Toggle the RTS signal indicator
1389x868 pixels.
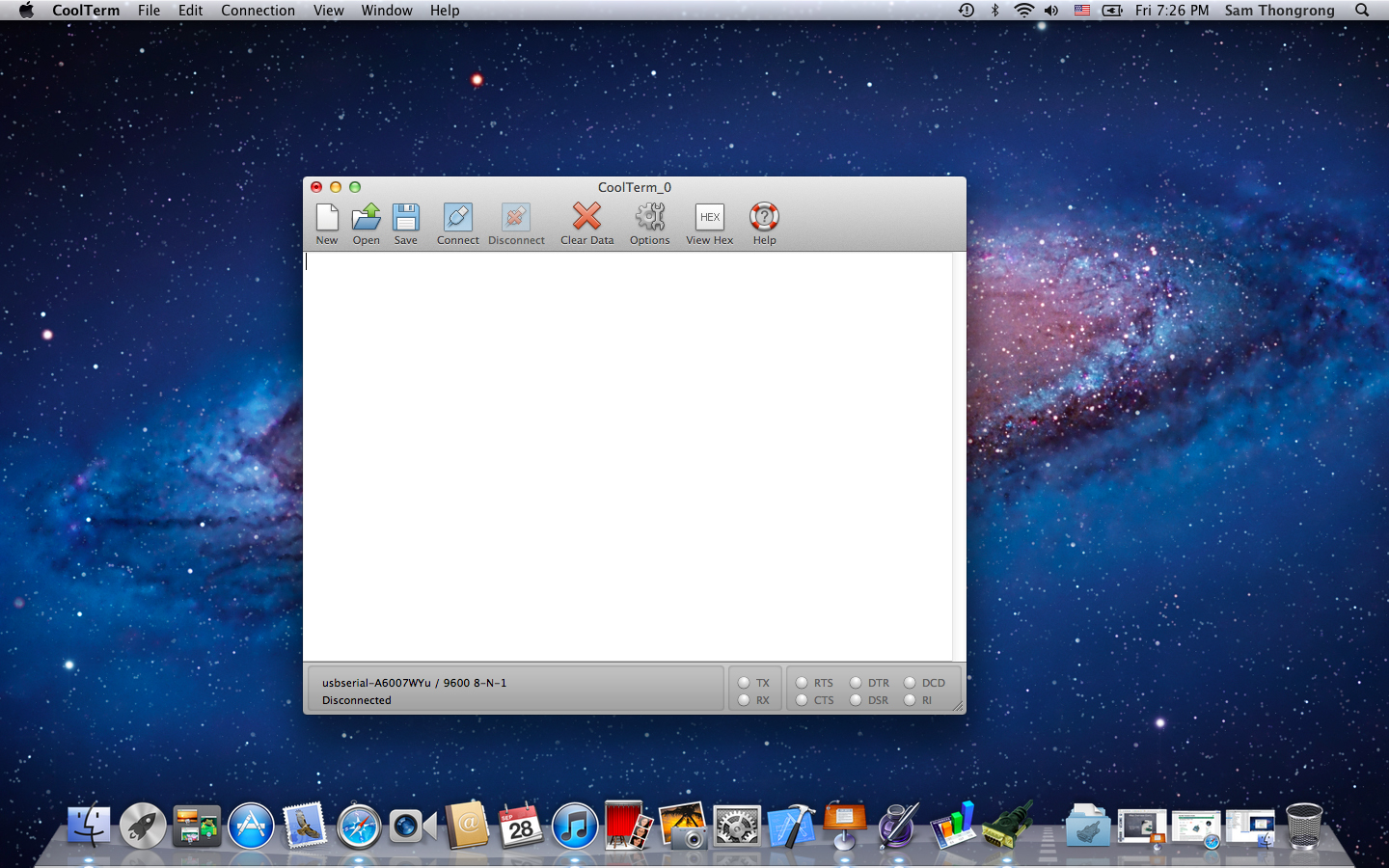pos(802,683)
